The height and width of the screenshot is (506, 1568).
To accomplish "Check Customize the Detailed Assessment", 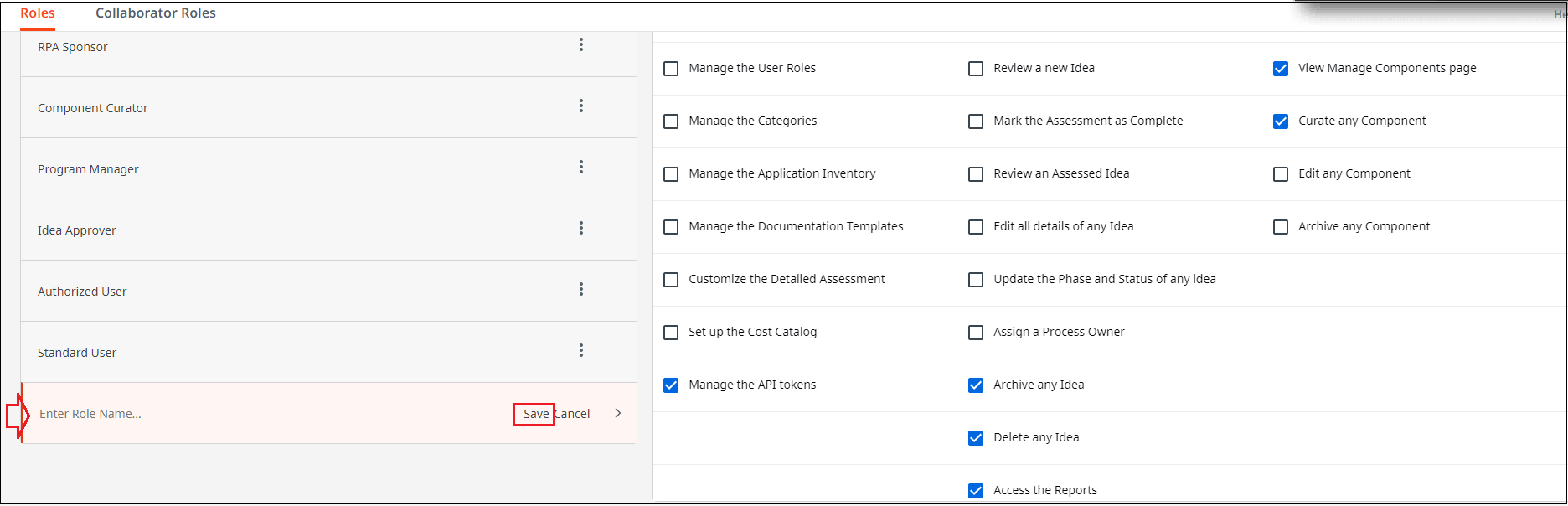I will click(x=671, y=280).
